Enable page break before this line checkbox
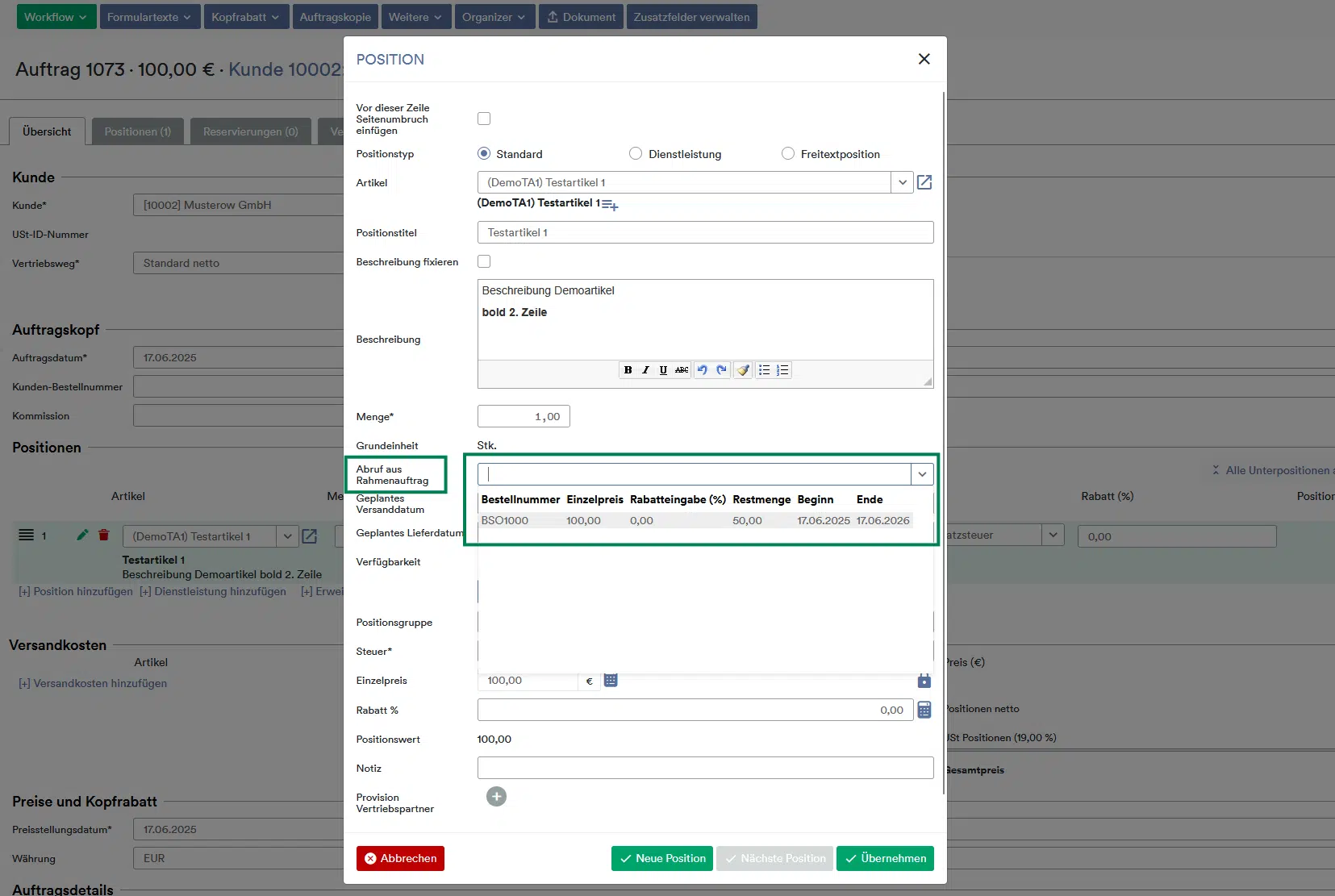The width and height of the screenshot is (1335, 896). (484, 119)
